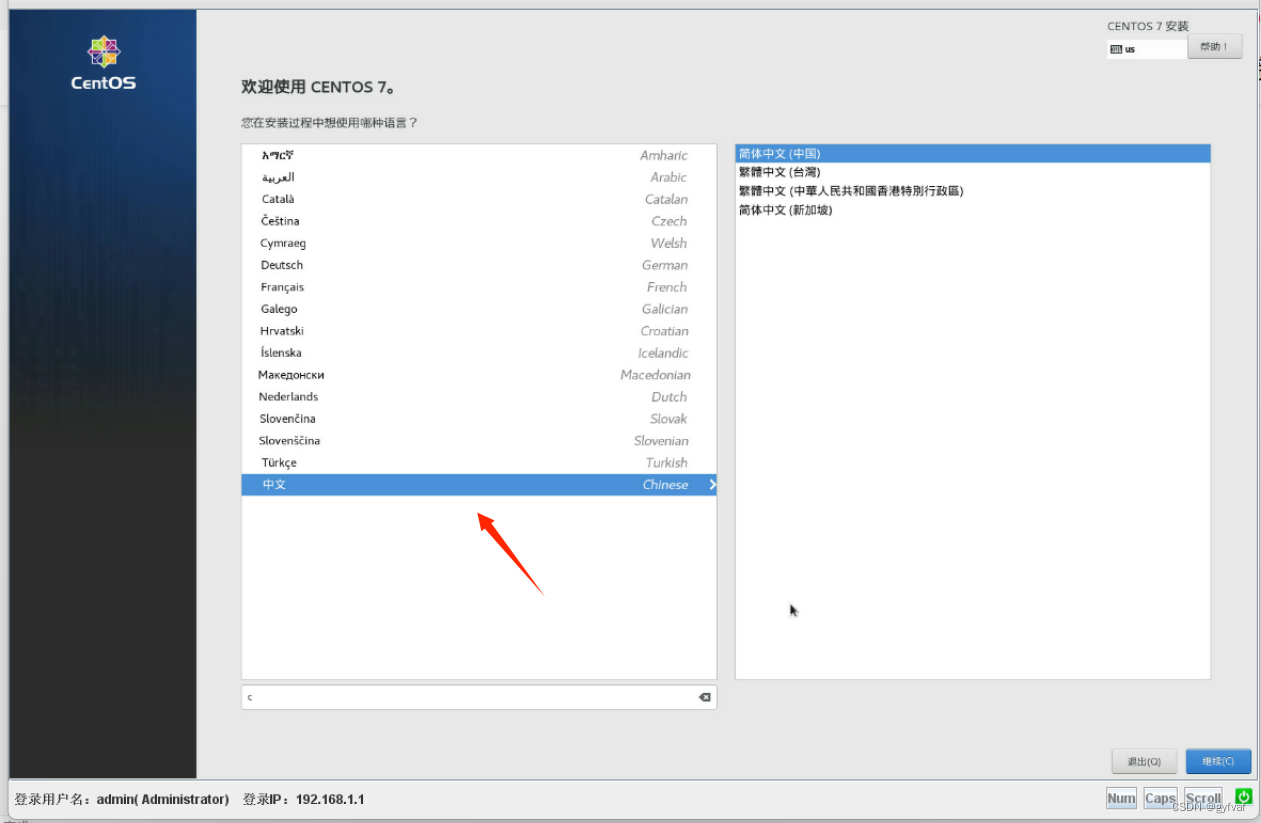
Task: Toggle the Caps lock indicator
Action: point(1160,798)
